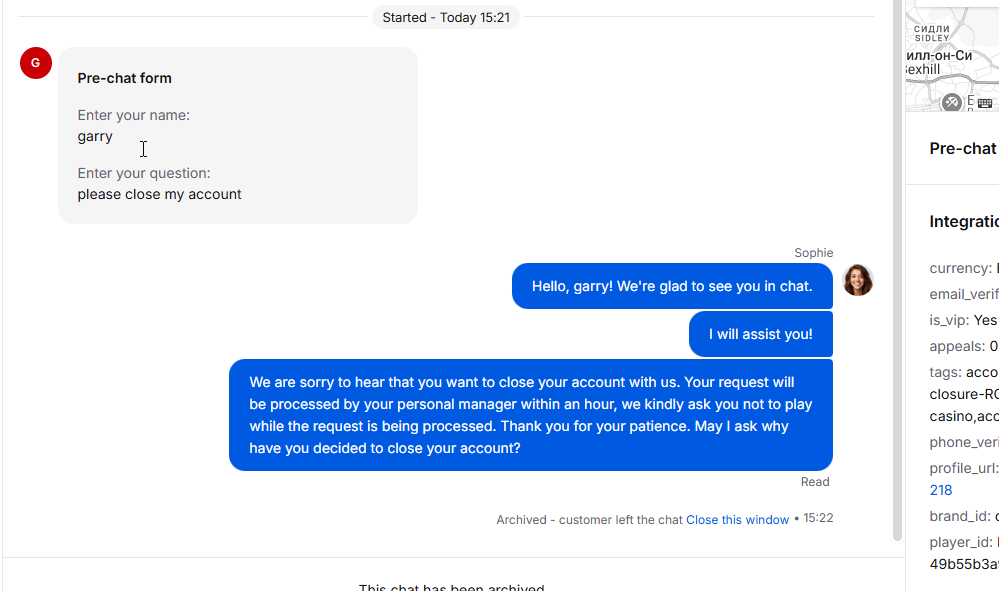The image size is (999, 591).
Task: Click the Pre-chat section heading in sidebar
Action: [x=963, y=148]
